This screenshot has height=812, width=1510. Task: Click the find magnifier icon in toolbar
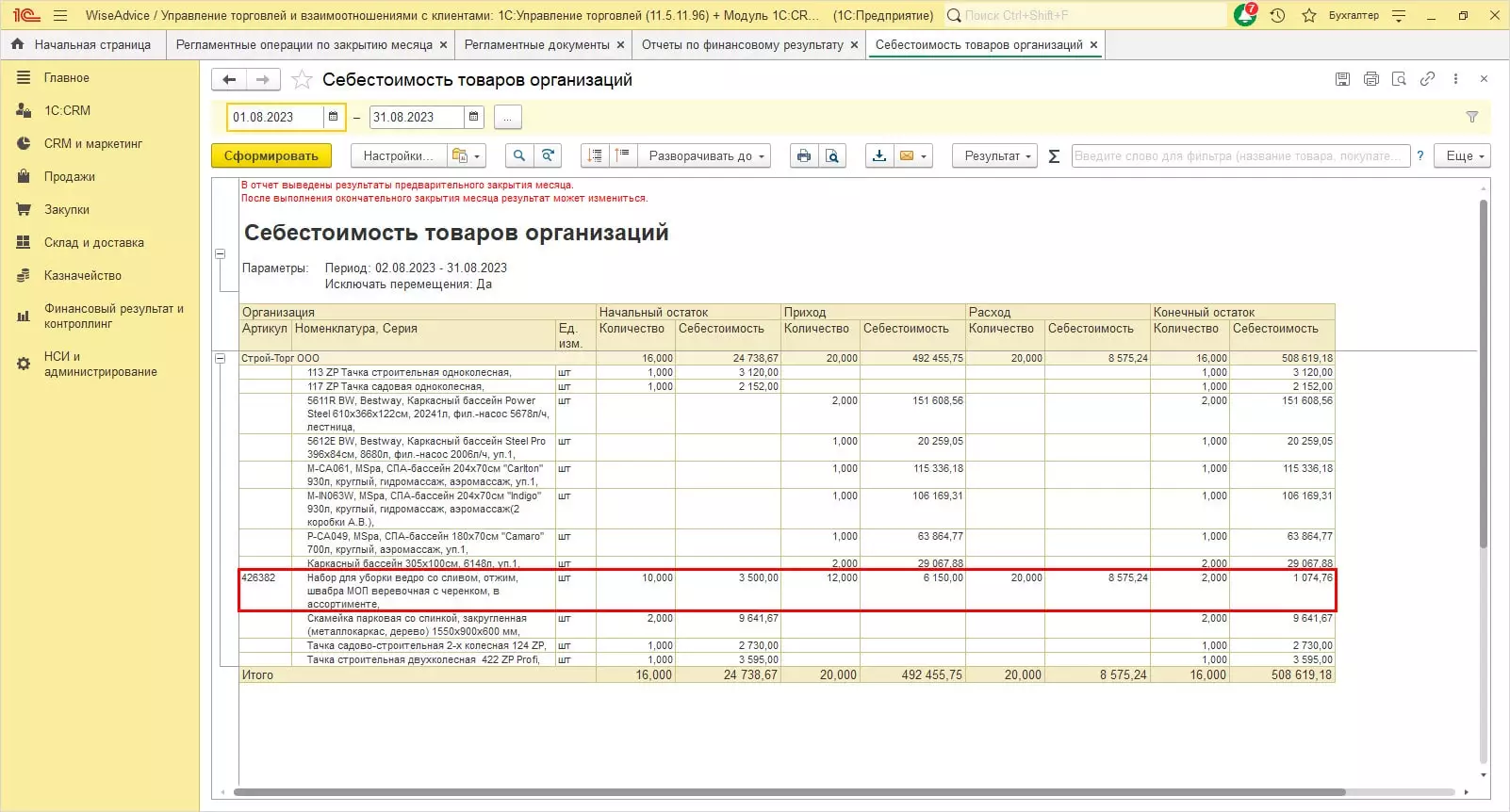click(519, 156)
